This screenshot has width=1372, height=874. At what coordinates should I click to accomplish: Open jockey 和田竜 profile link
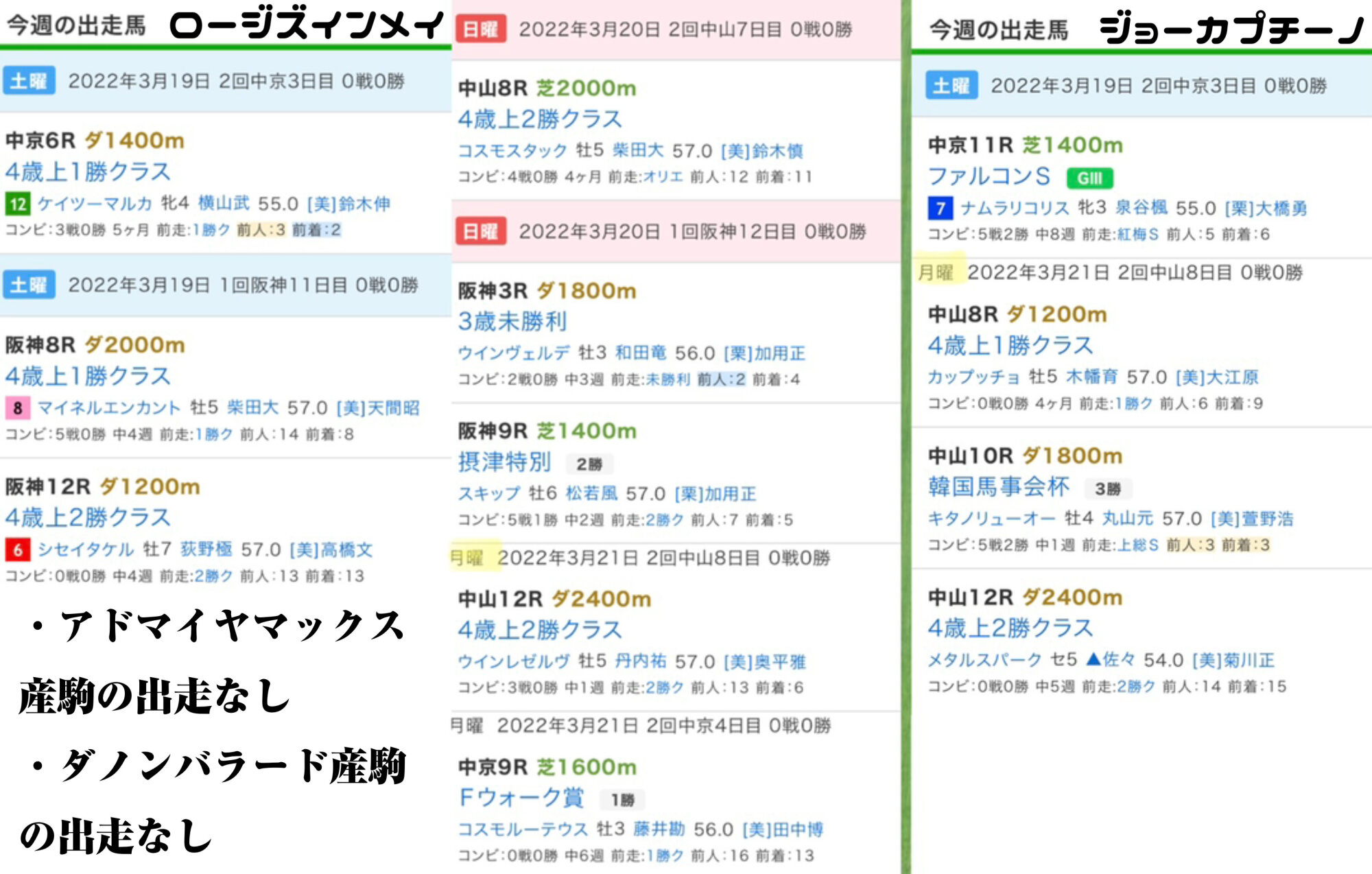(x=641, y=353)
